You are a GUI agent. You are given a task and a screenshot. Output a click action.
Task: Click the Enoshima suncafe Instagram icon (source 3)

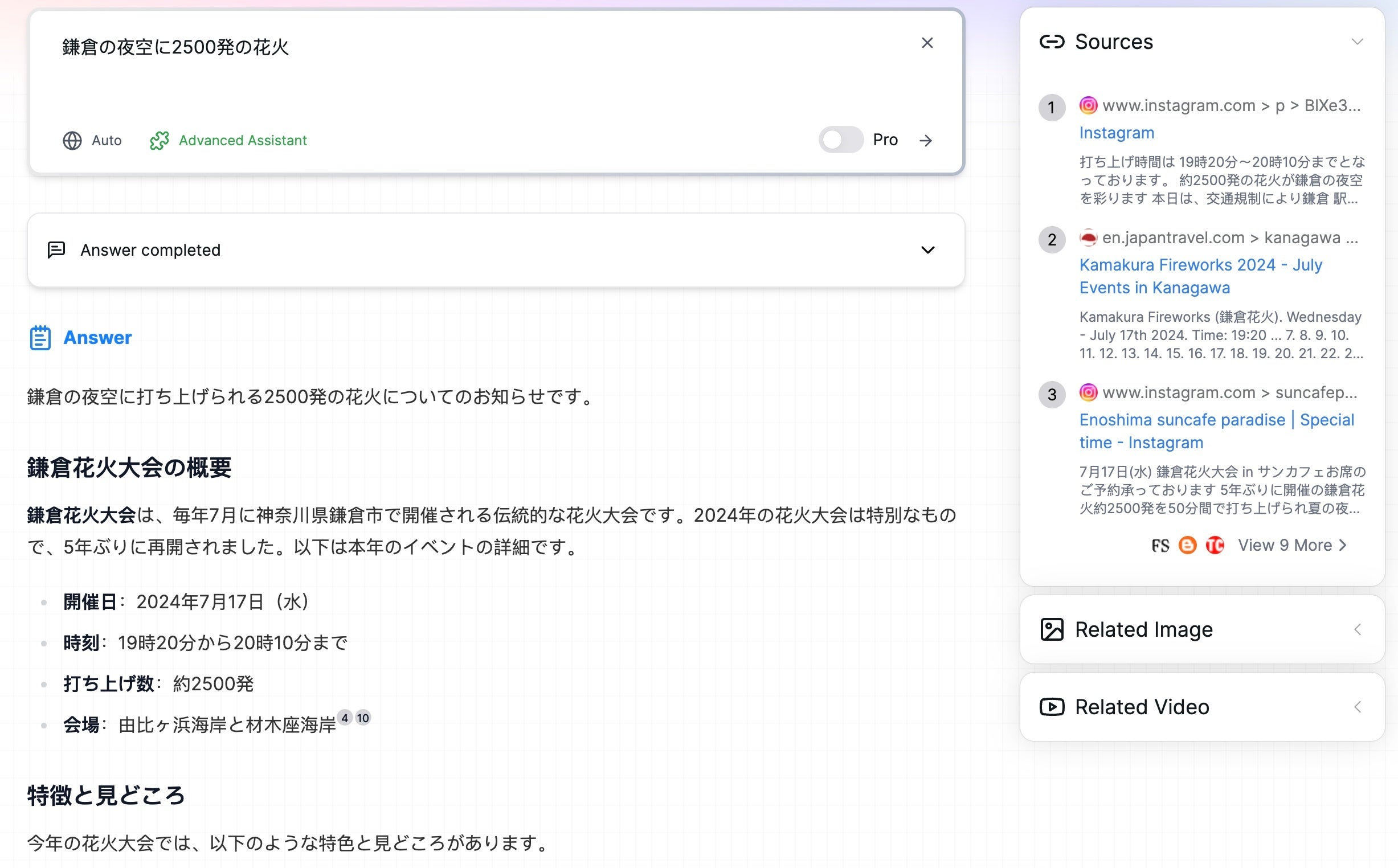click(1087, 392)
